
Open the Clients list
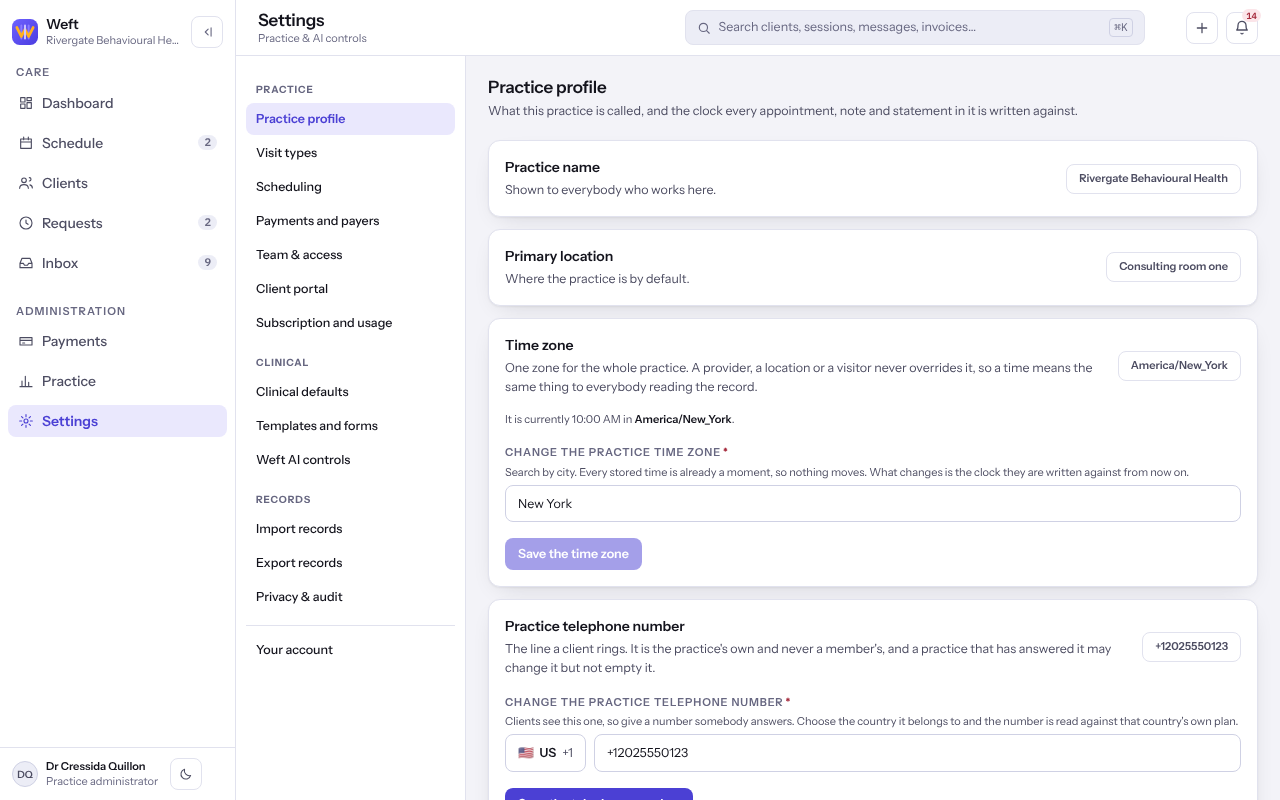[118, 183]
